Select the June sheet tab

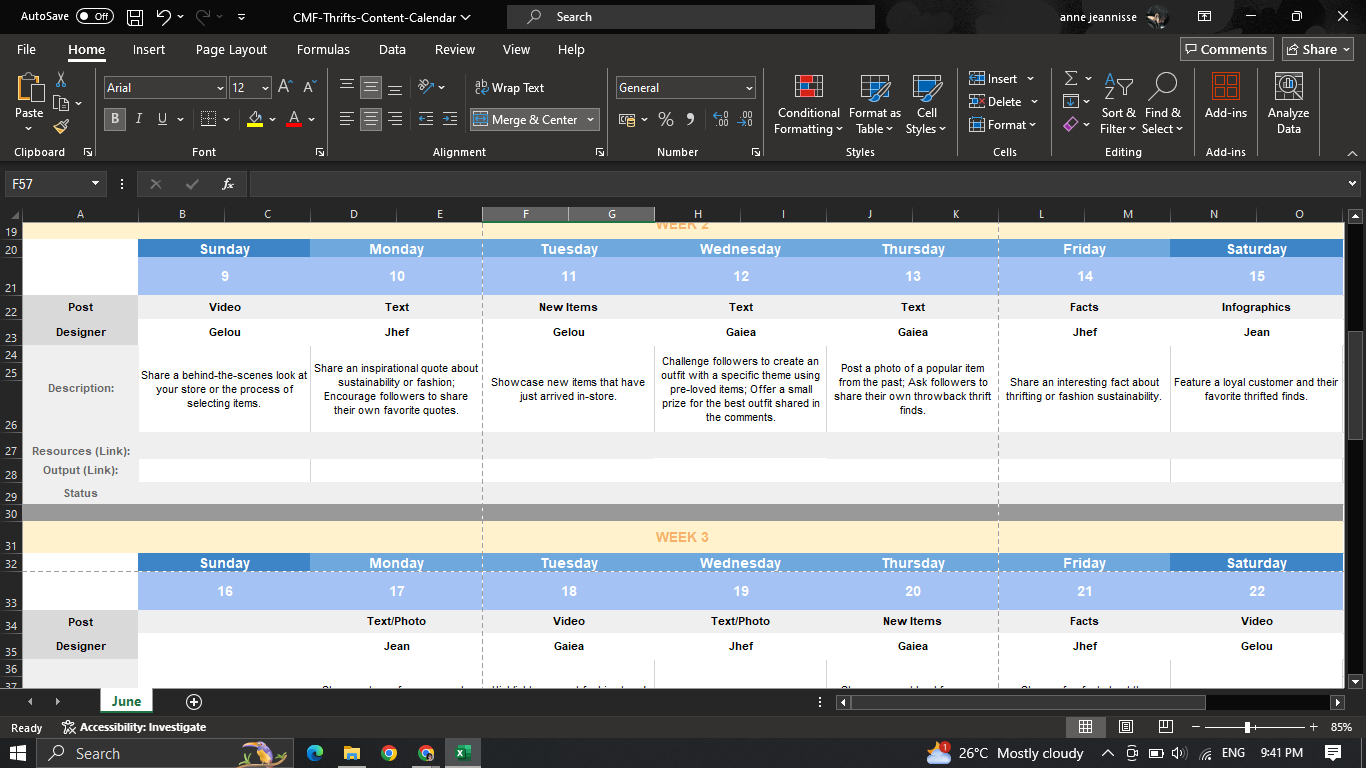coord(126,701)
